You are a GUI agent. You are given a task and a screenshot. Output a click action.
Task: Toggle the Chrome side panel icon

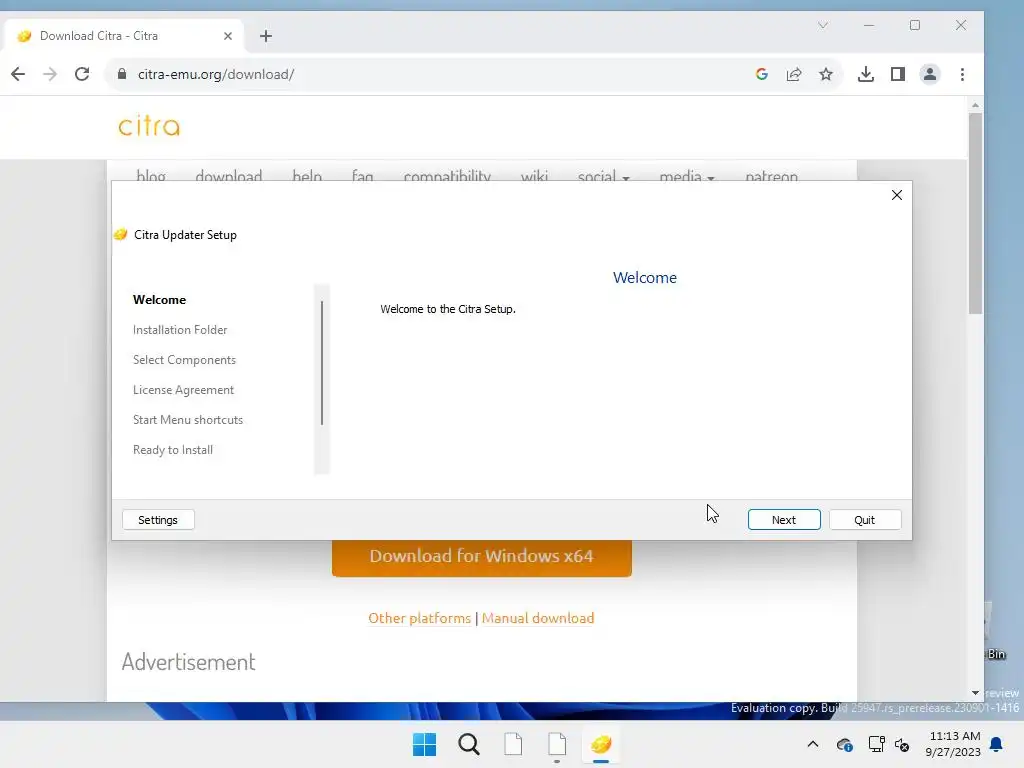(x=898, y=74)
